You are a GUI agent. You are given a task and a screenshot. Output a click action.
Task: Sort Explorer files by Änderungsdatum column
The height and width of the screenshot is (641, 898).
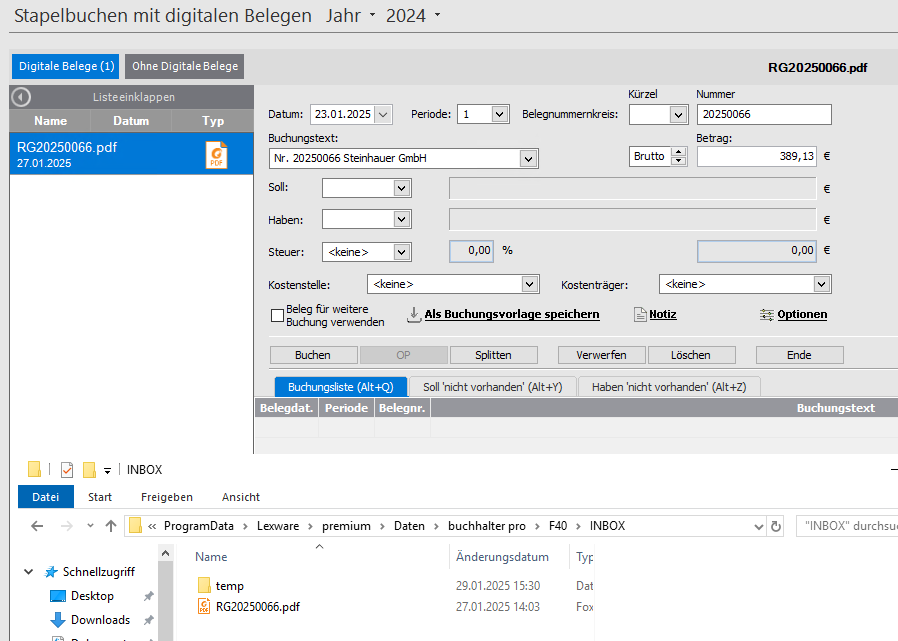click(502, 557)
